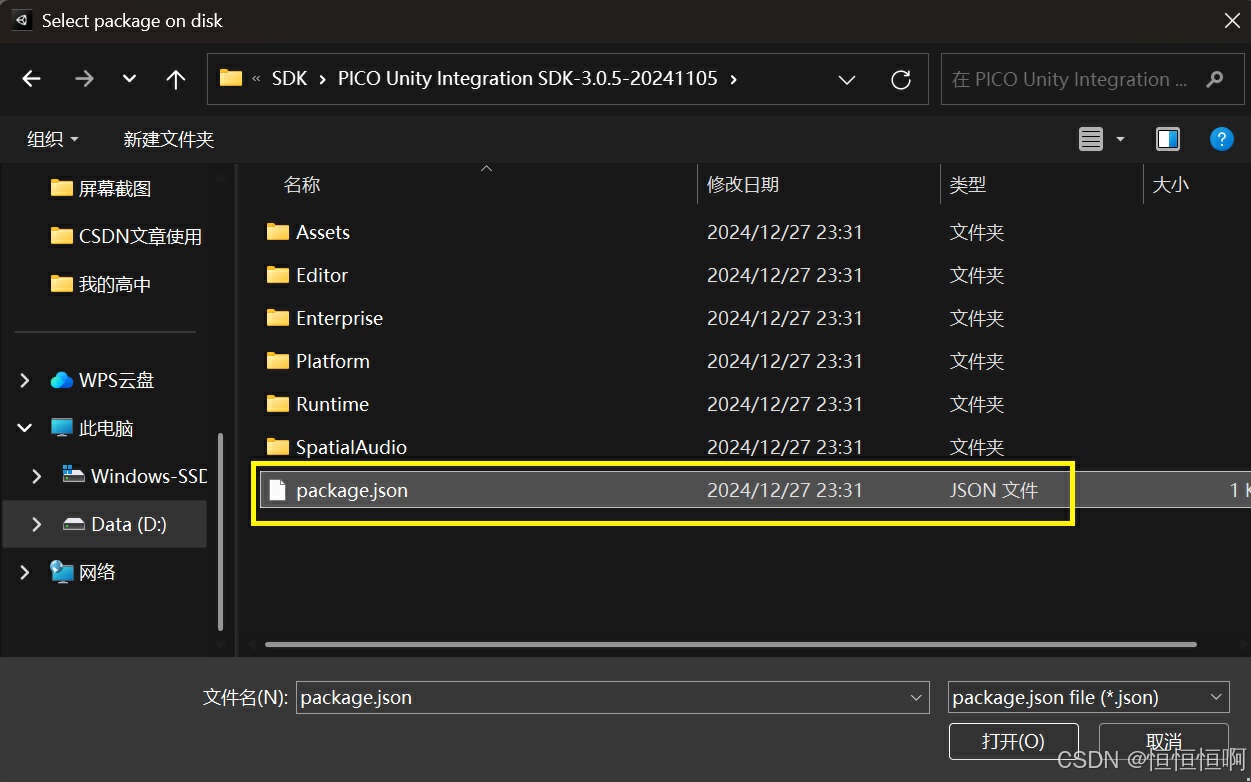Expand the WPS云盘 node
Image resolution: width=1251 pixels, height=782 pixels.
click(25, 380)
